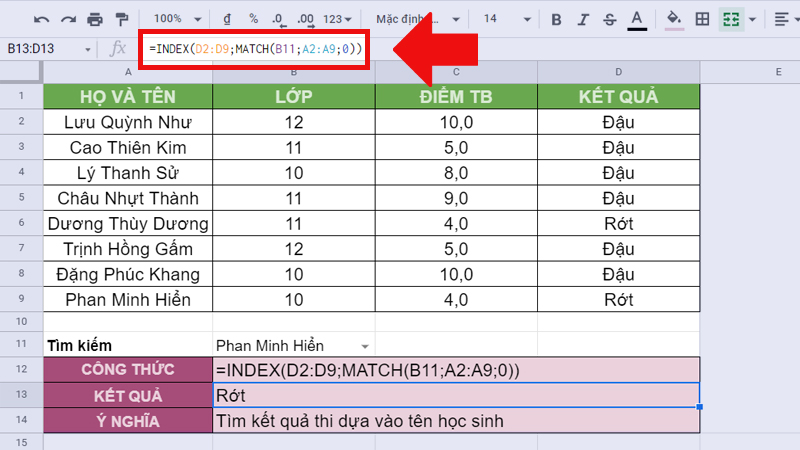Select column D header
This screenshot has height=450, width=800.
click(x=618, y=72)
